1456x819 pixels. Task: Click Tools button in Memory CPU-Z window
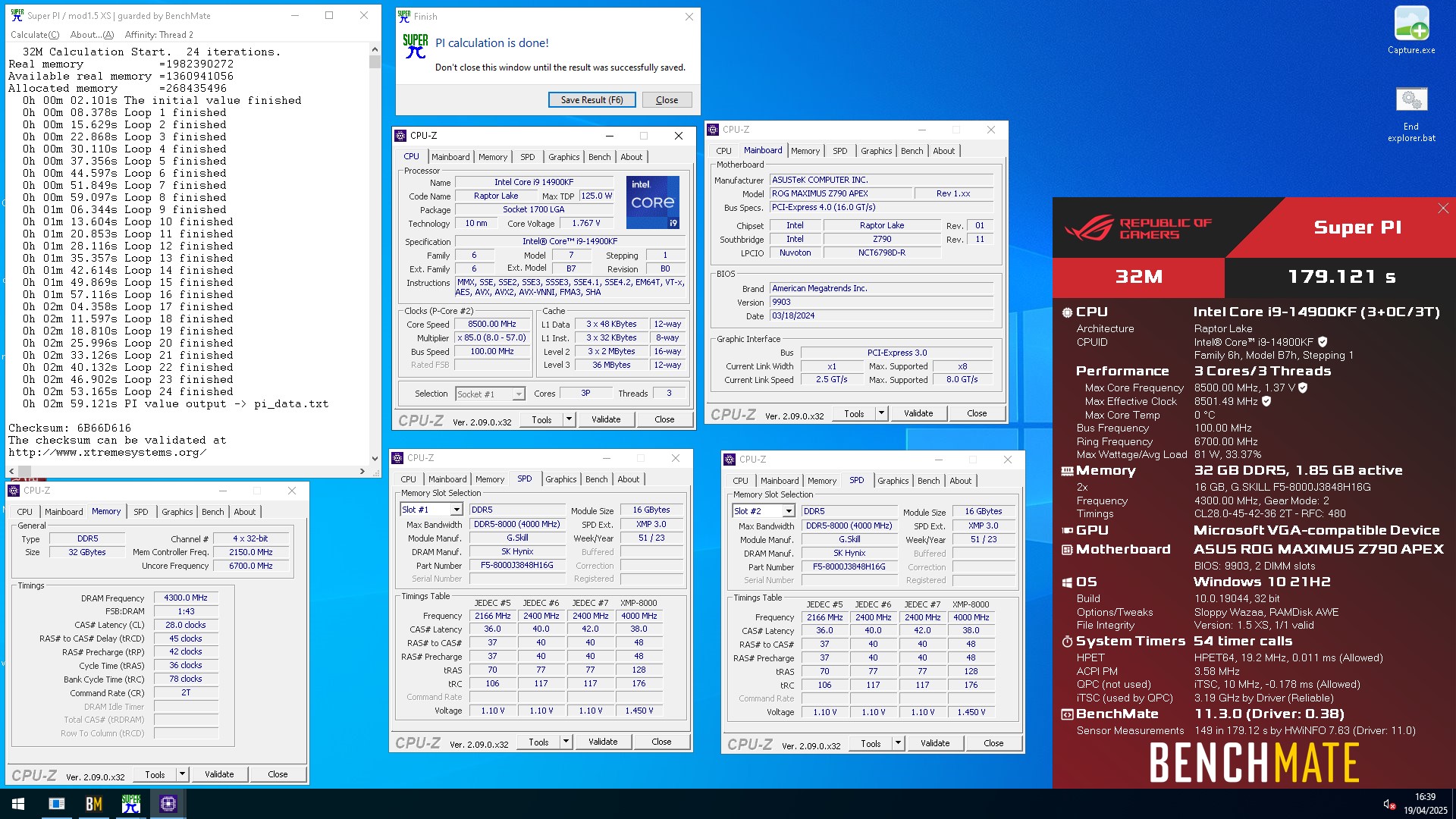click(155, 774)
